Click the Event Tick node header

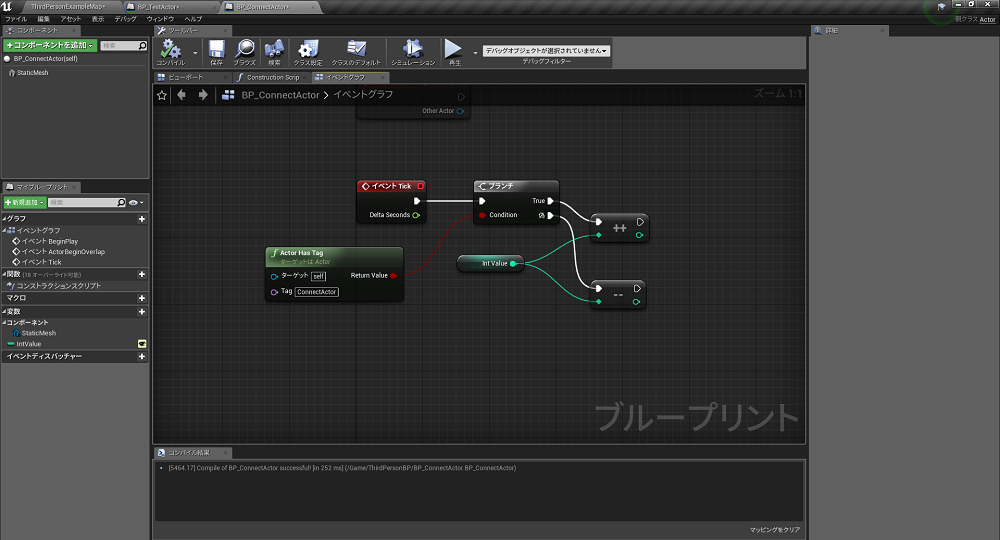click(x=392, y=186)
